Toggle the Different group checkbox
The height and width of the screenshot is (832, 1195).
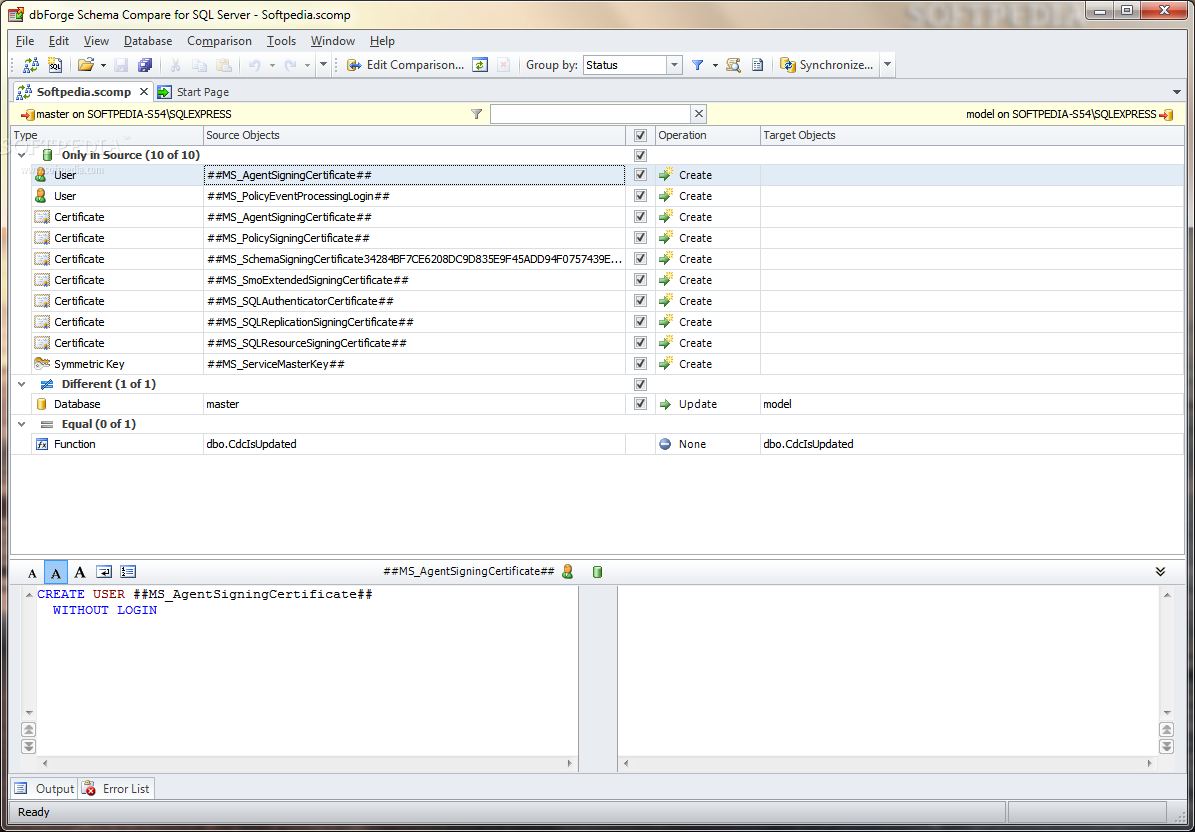click(640, 385)
